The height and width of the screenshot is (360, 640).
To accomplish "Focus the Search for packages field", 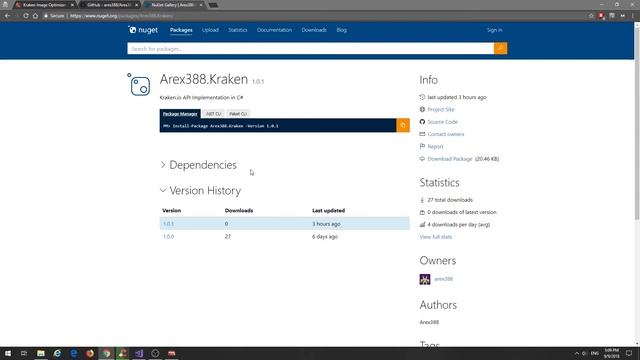I will (311, 49).
